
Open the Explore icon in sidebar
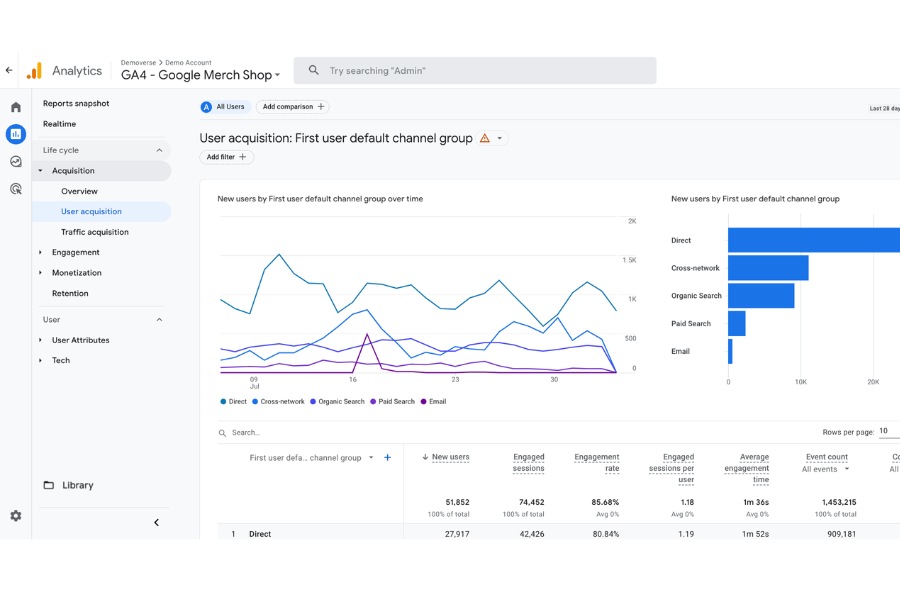15,161
